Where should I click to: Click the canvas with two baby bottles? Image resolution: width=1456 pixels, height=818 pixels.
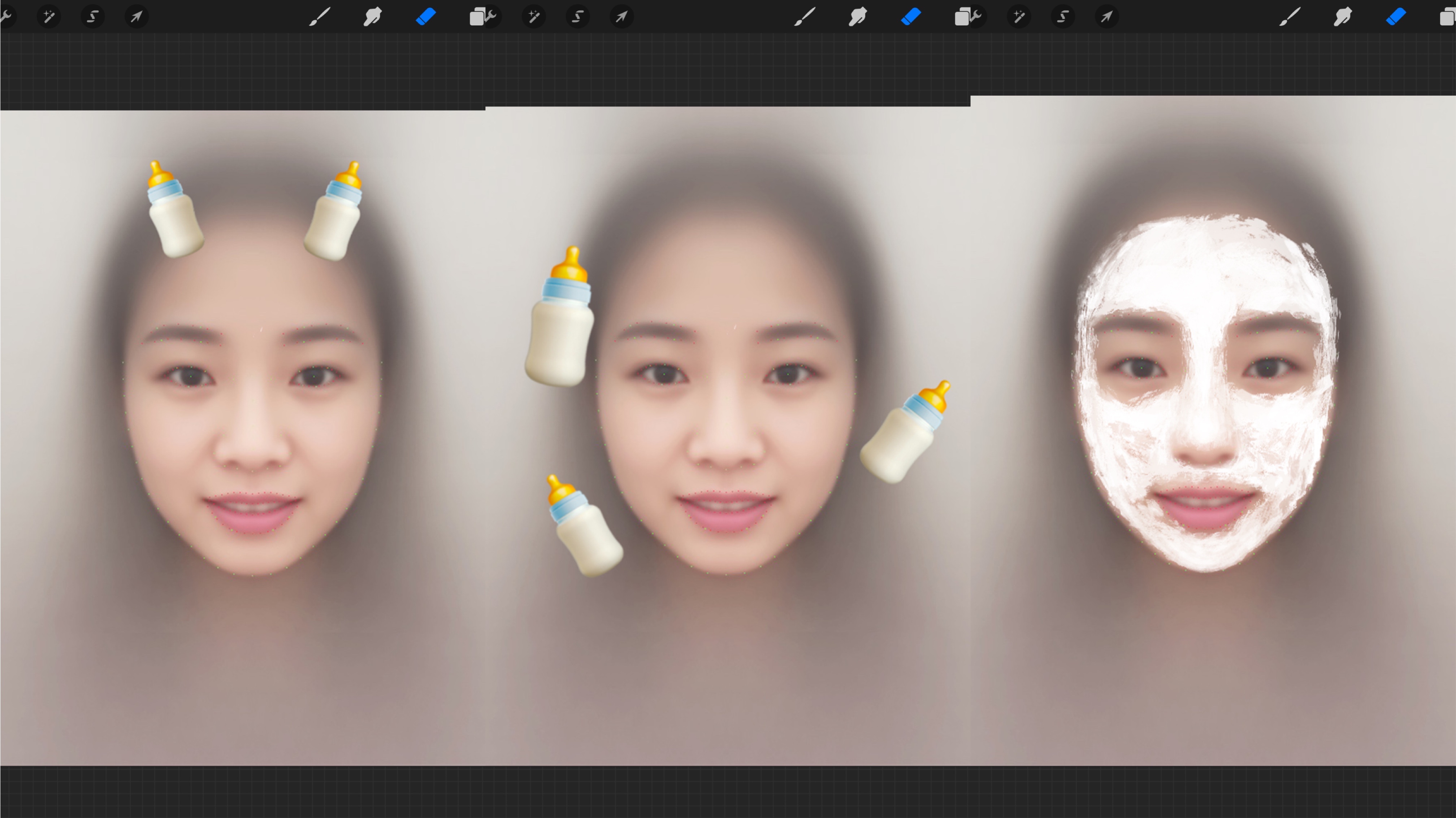pyautogui.click(x=242, y=438)
